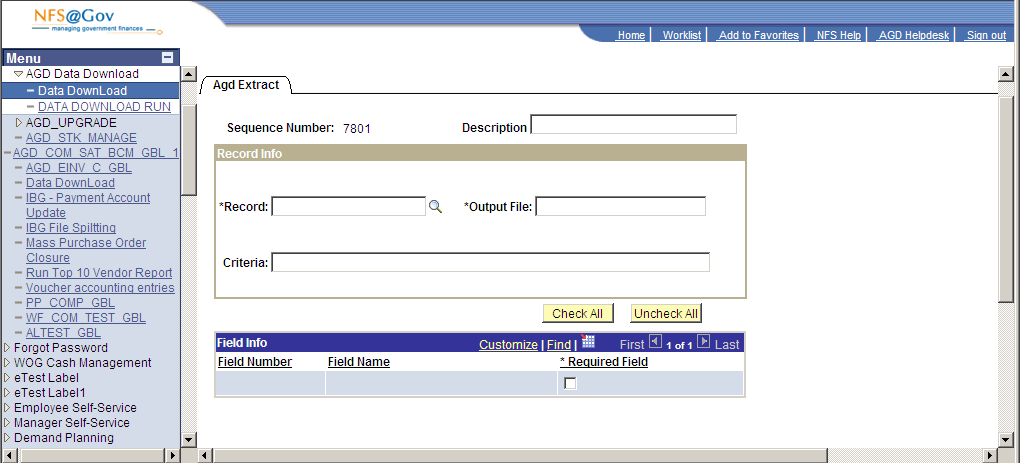1024x463 pixels.
Task: Click the Criteria text field
Action: click(490, 262)
